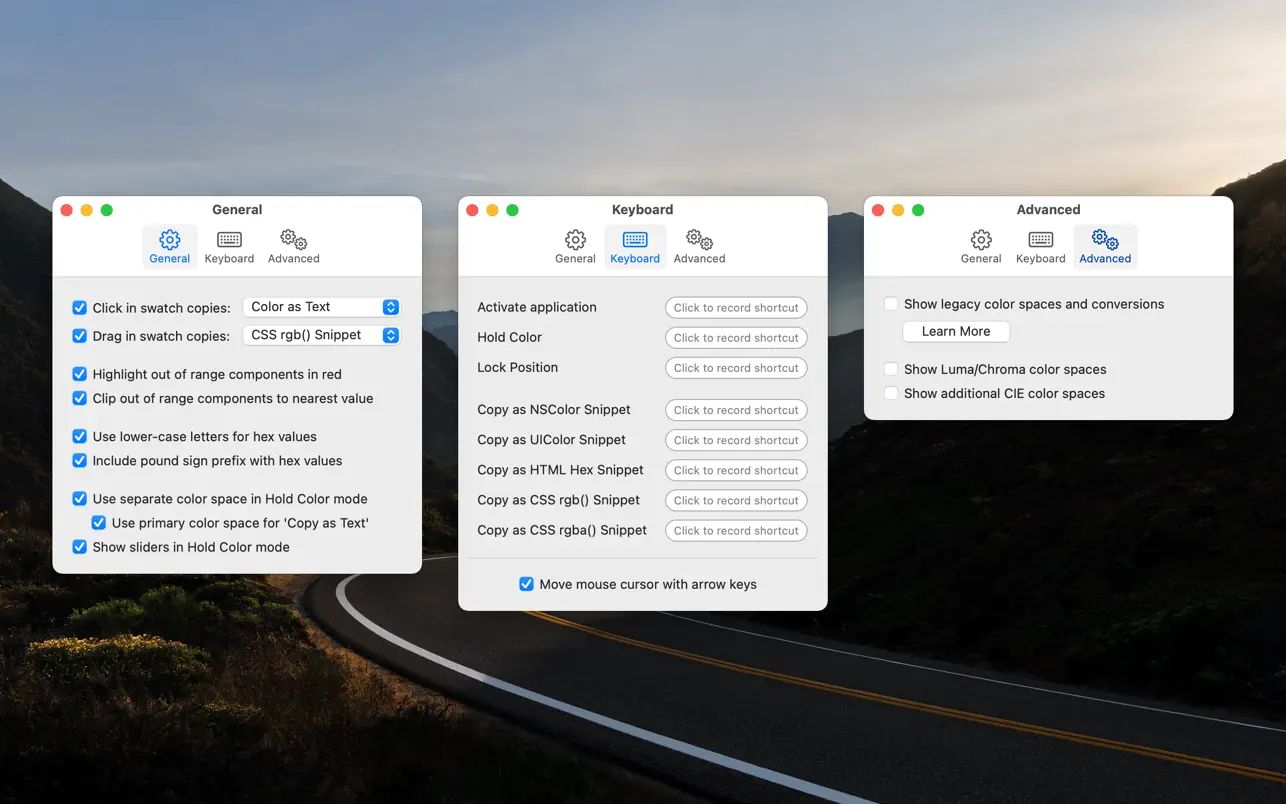Select Keyboard icon in the Advanced window toolbar
The image size is (1286, 804).
[x=1040, y=240]
